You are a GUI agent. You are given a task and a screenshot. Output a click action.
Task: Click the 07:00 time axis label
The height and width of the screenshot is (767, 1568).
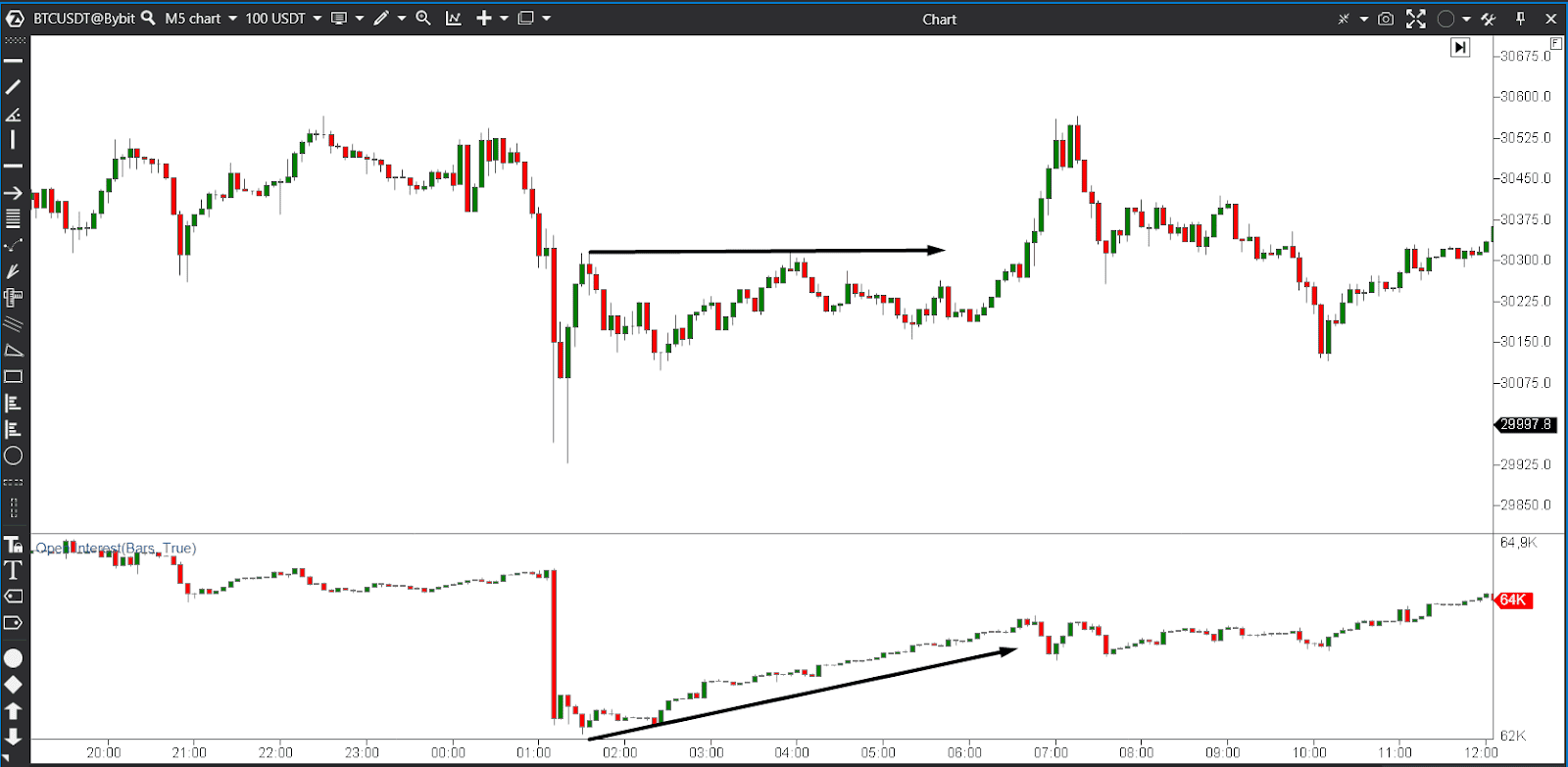click(x=1051, y=752)
